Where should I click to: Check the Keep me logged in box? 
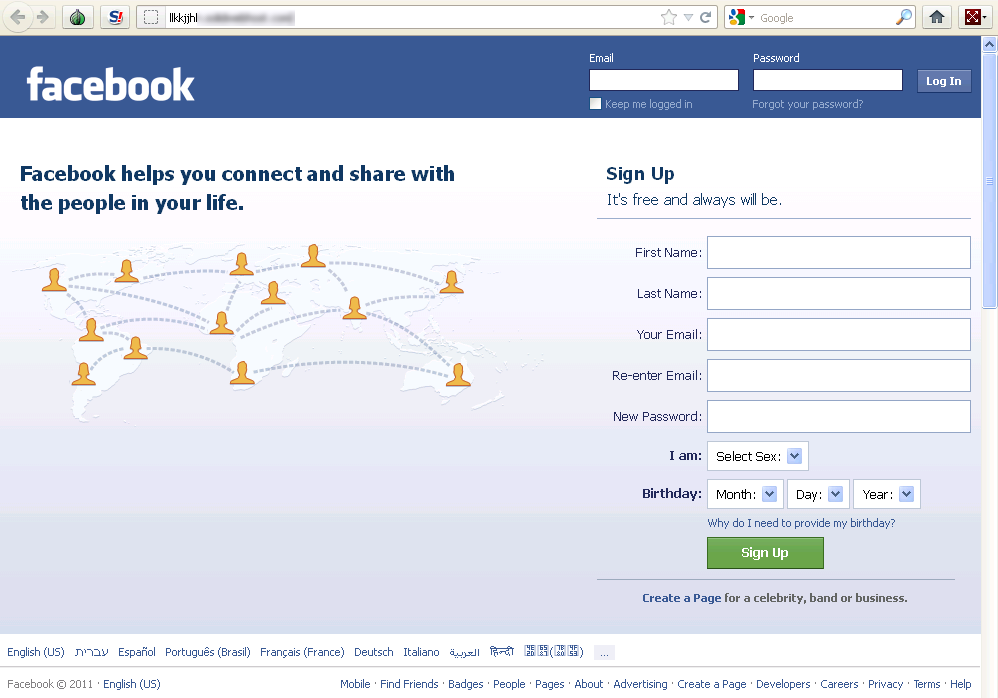click(595, 104)
